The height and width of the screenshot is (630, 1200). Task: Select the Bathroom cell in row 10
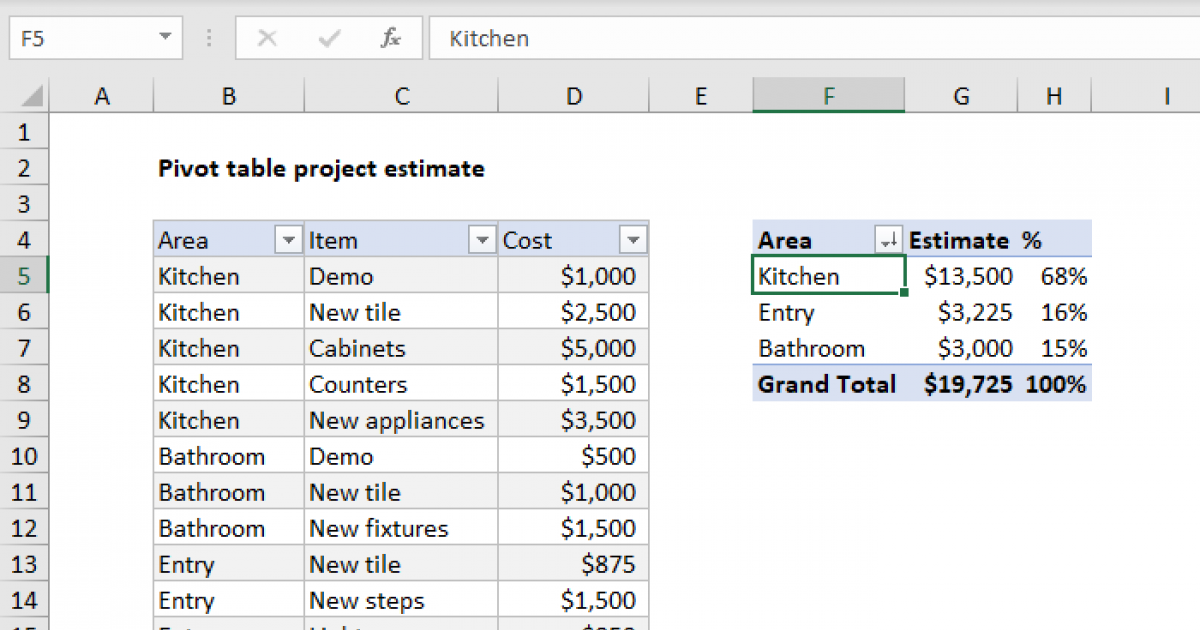click(x=212, y=456)
